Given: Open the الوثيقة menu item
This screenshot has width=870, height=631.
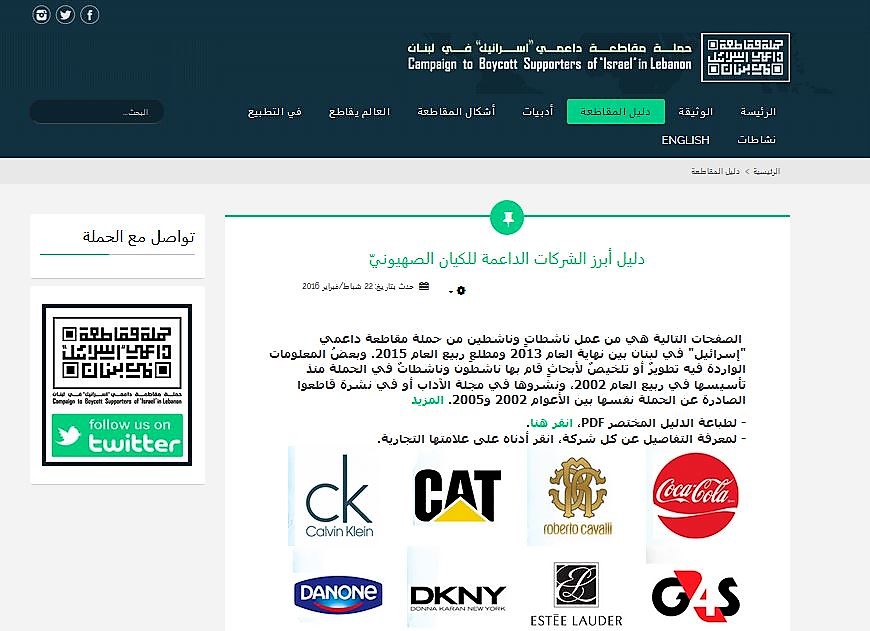Looking at the screenshot, I should [695, 112].
